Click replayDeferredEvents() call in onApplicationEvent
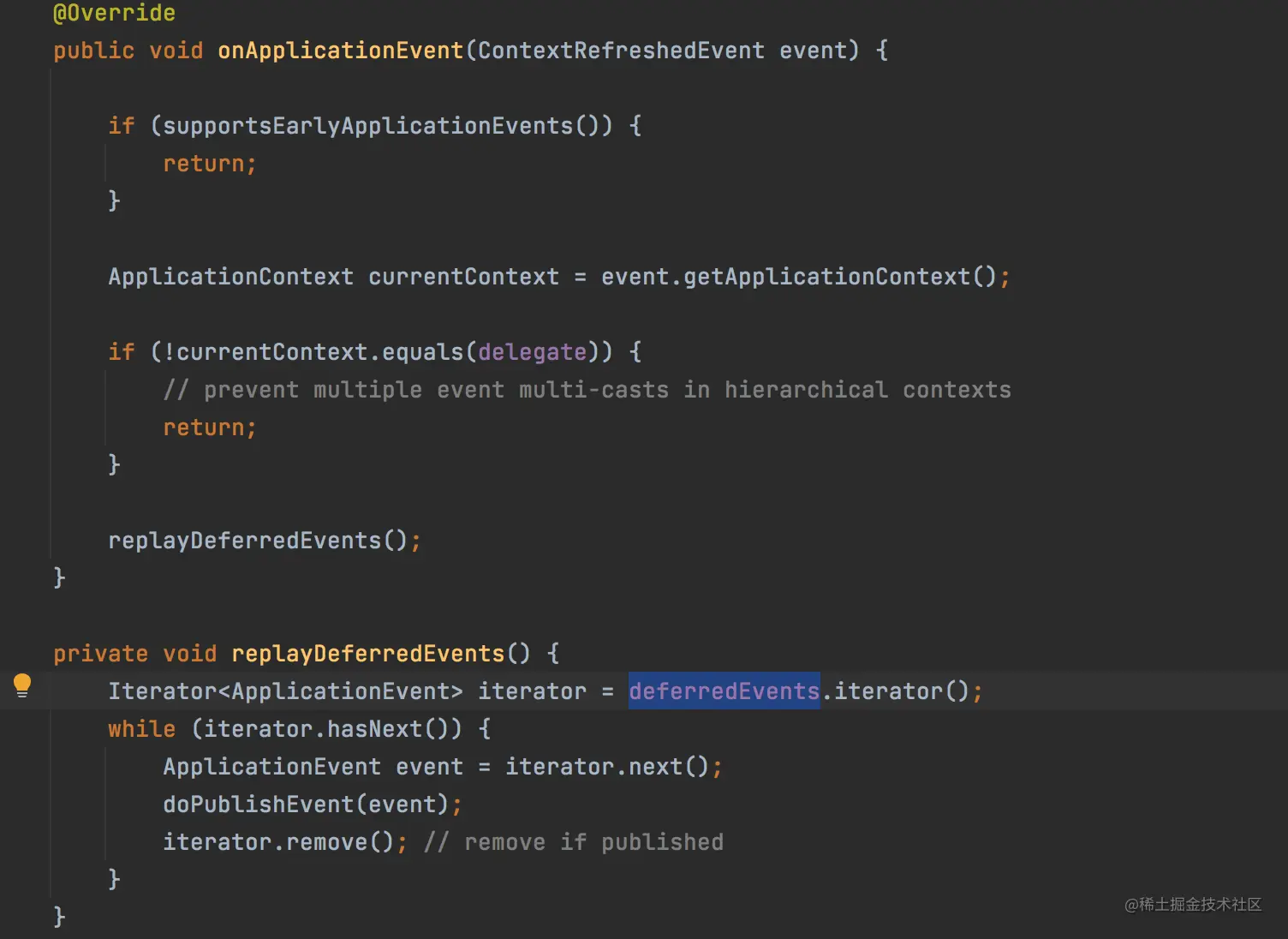Image resolution: width=1288 pixels, height=939 pixels. tap(258, 541)
